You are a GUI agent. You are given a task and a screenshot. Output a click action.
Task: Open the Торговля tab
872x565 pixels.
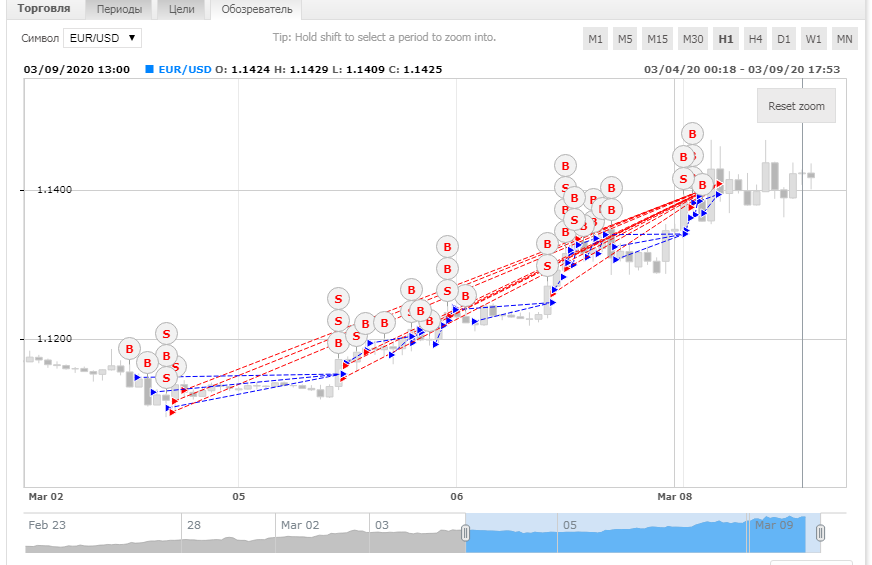tap(44, 9)
